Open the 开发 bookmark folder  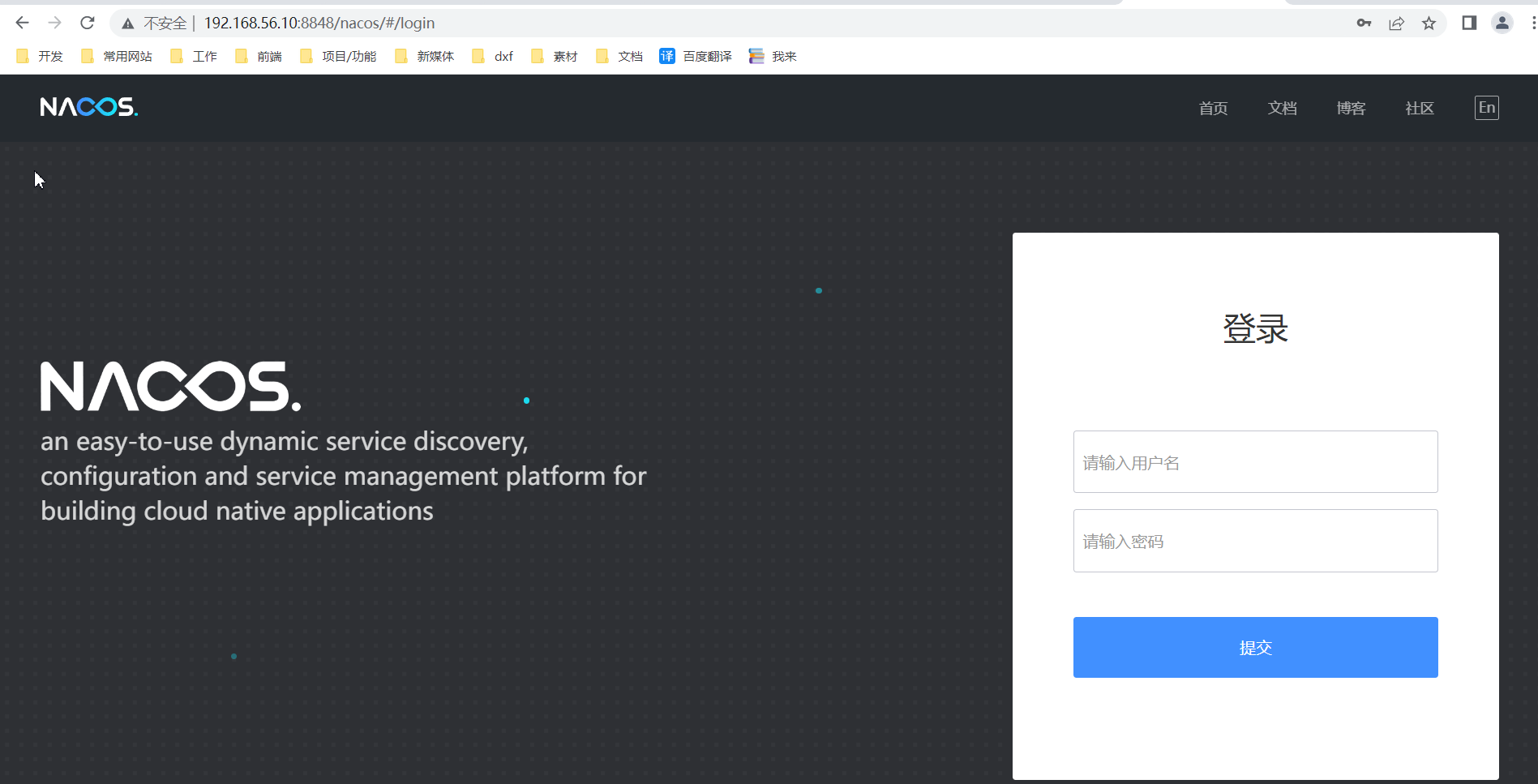point(39,56)
